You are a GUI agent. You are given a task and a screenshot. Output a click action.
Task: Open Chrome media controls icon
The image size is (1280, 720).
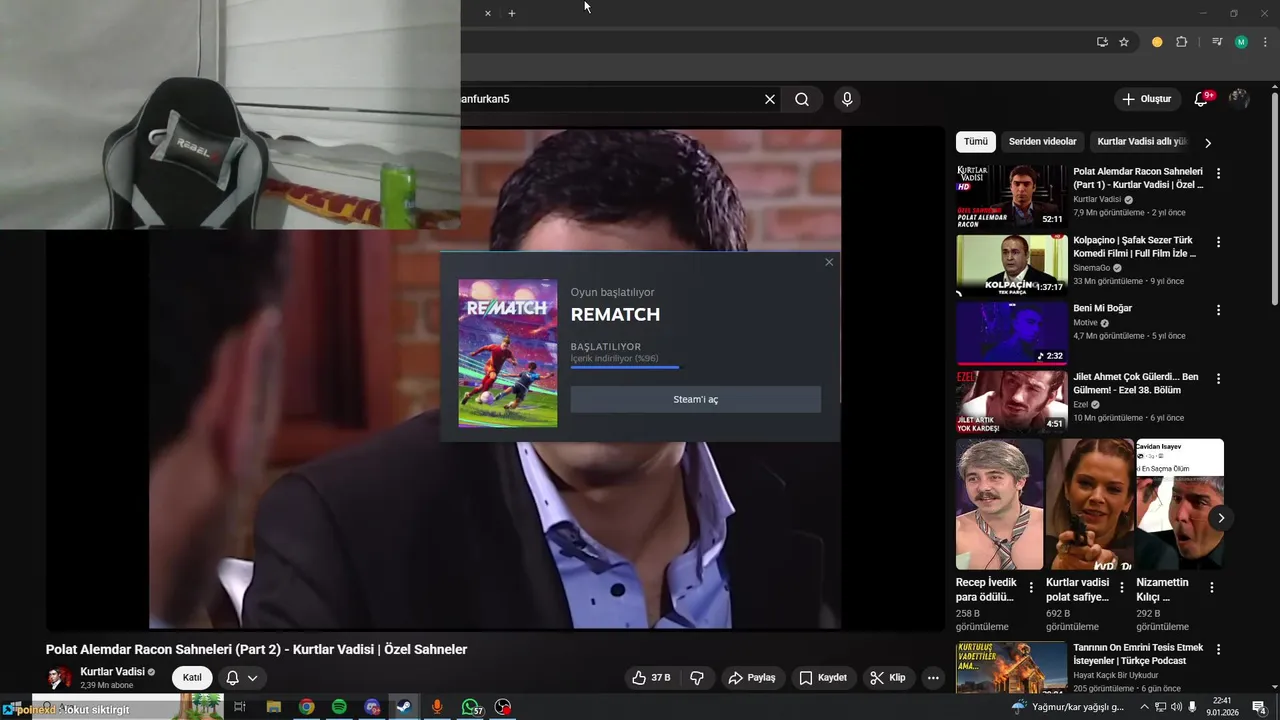pos(1217,42)
